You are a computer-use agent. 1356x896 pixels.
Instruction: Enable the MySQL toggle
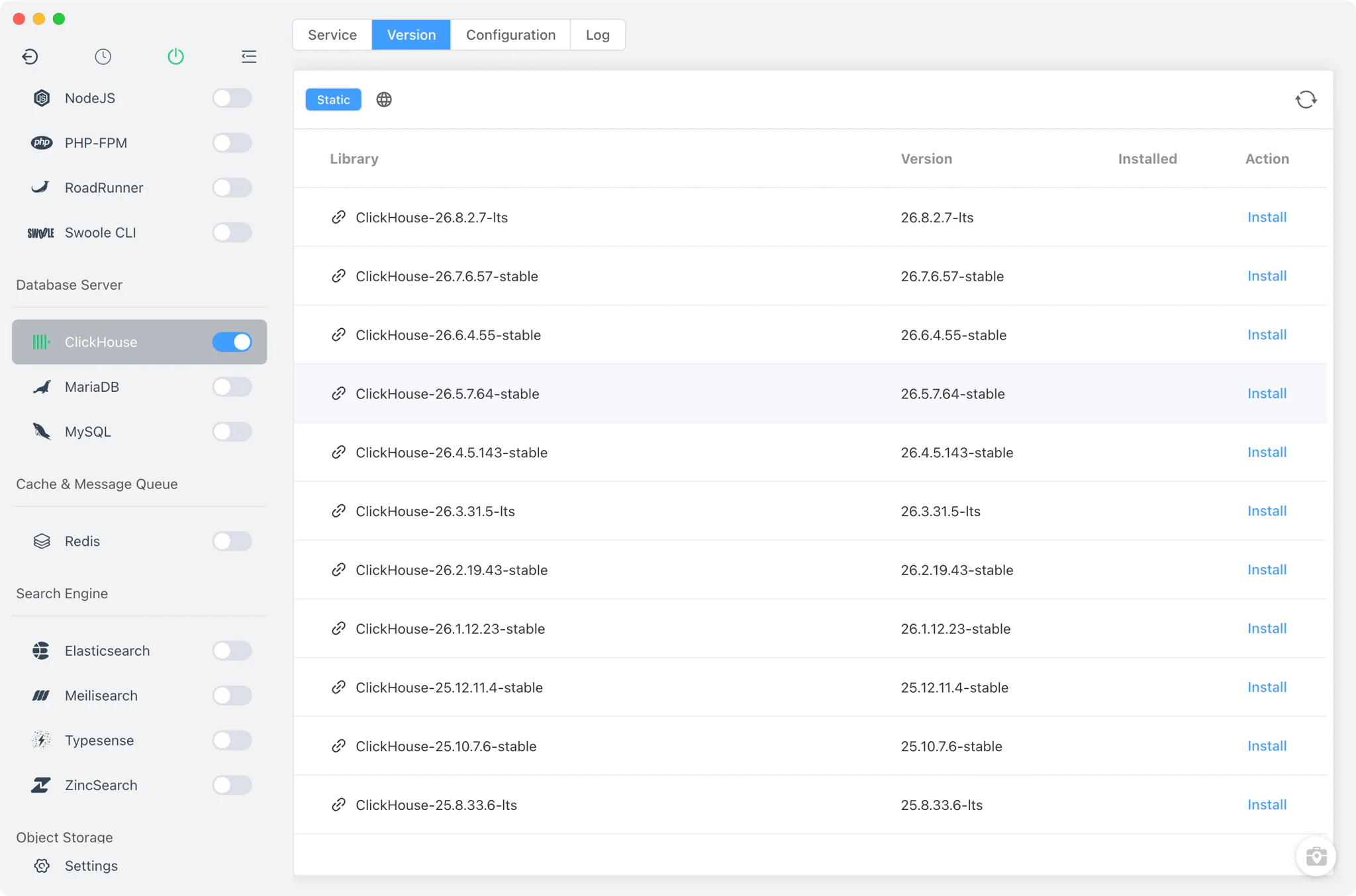232,431
